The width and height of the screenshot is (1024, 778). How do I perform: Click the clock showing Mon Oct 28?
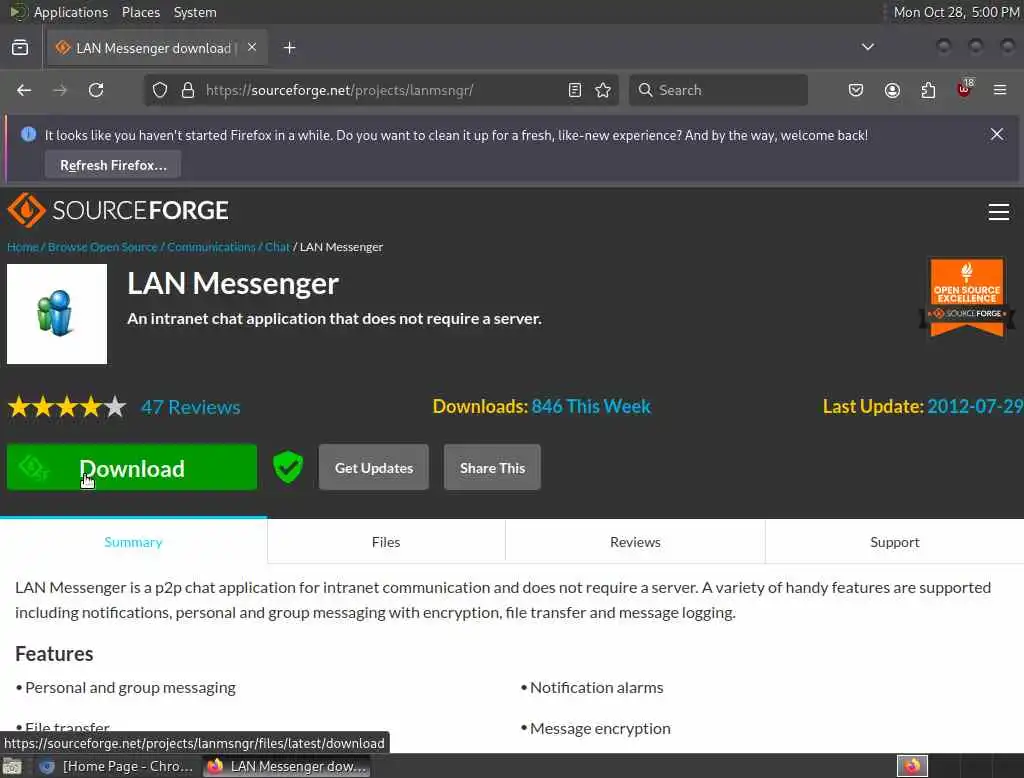click(x=956, y=12)
